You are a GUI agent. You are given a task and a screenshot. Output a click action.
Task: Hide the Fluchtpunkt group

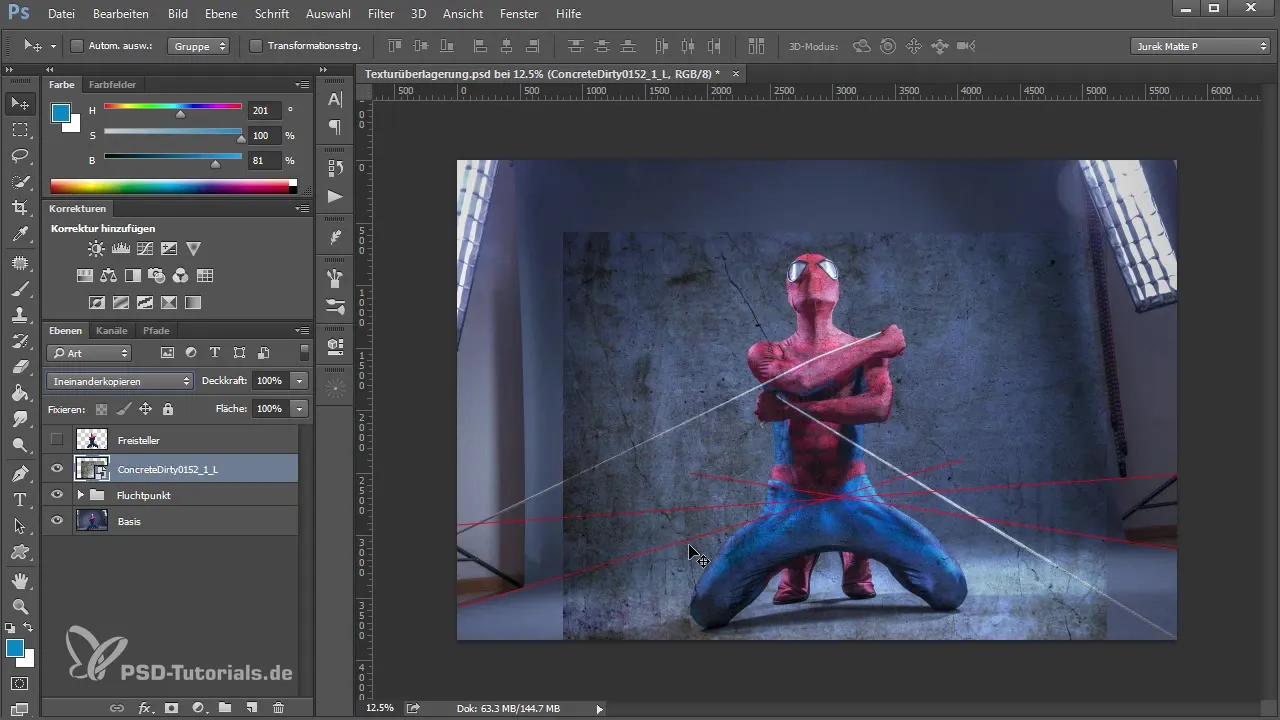57,494
